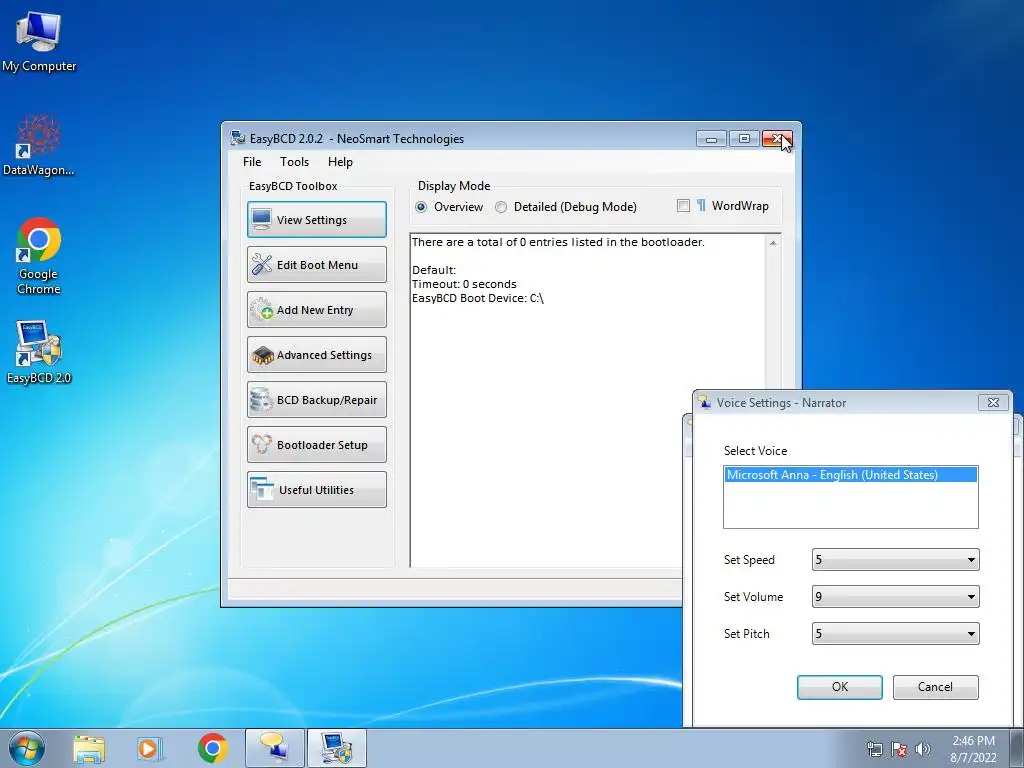The height and width of the screenshot is (768, 1024).
Task: Click the View Settings toolbox button
Action: pyautogui.click(x=317, y=219)
